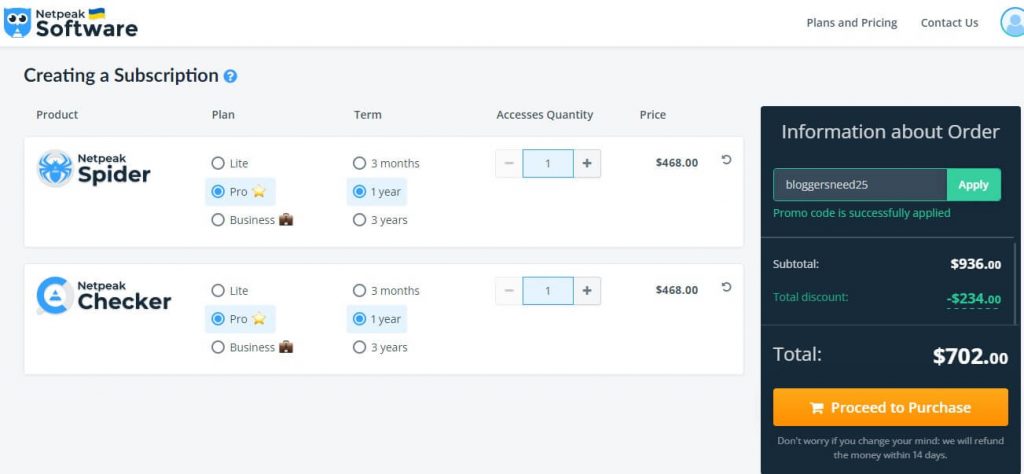
Task: Click the 'Promo code is successfully applied' message
Action: (x=861, y=213)
